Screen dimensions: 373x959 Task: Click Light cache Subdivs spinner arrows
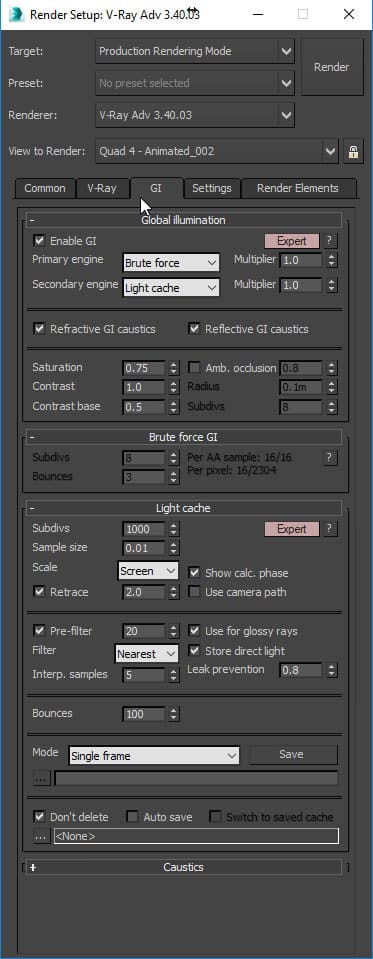pos(174,529)
